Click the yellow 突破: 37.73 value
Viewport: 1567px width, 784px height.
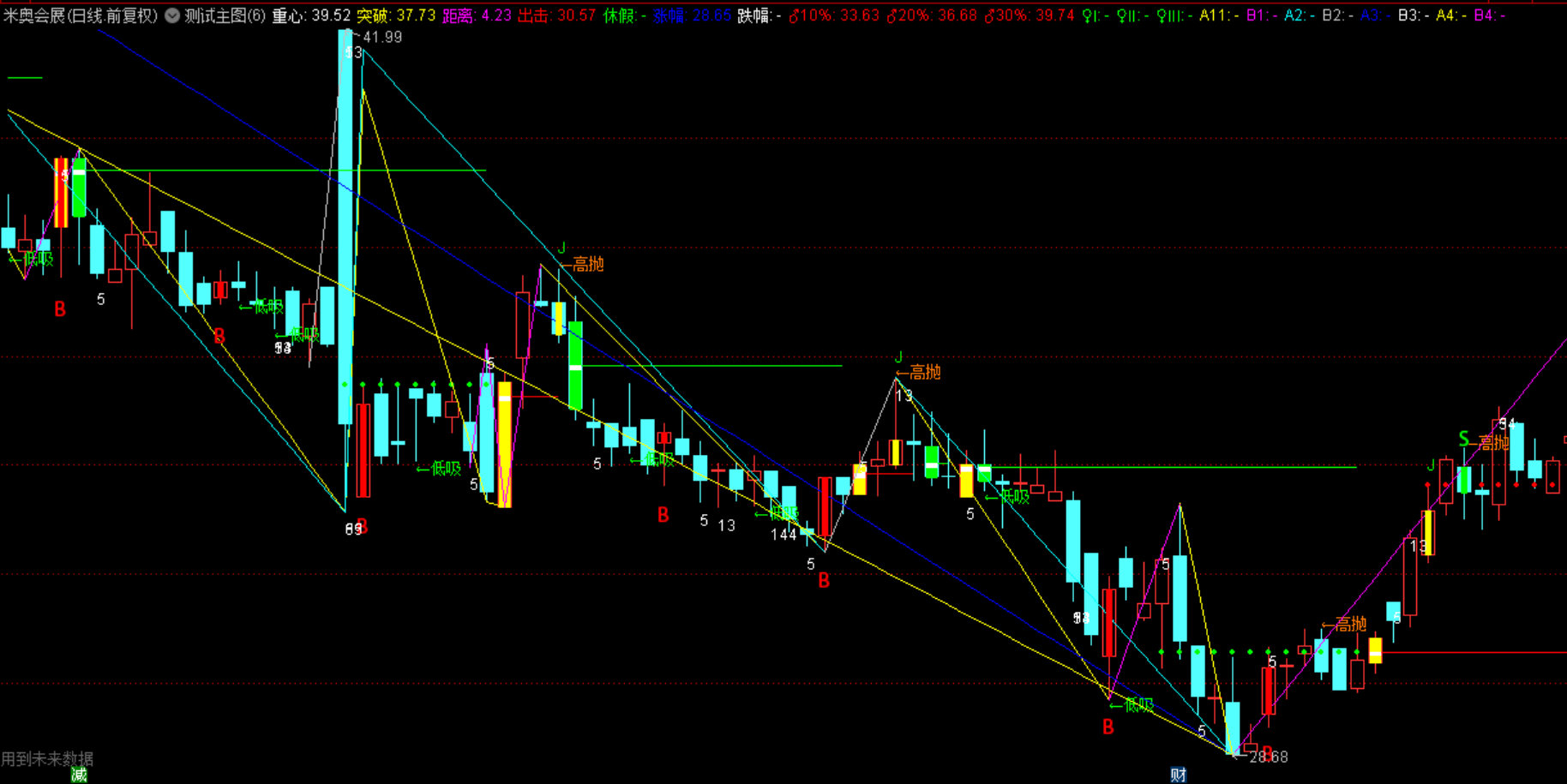[x=396, y=15]
